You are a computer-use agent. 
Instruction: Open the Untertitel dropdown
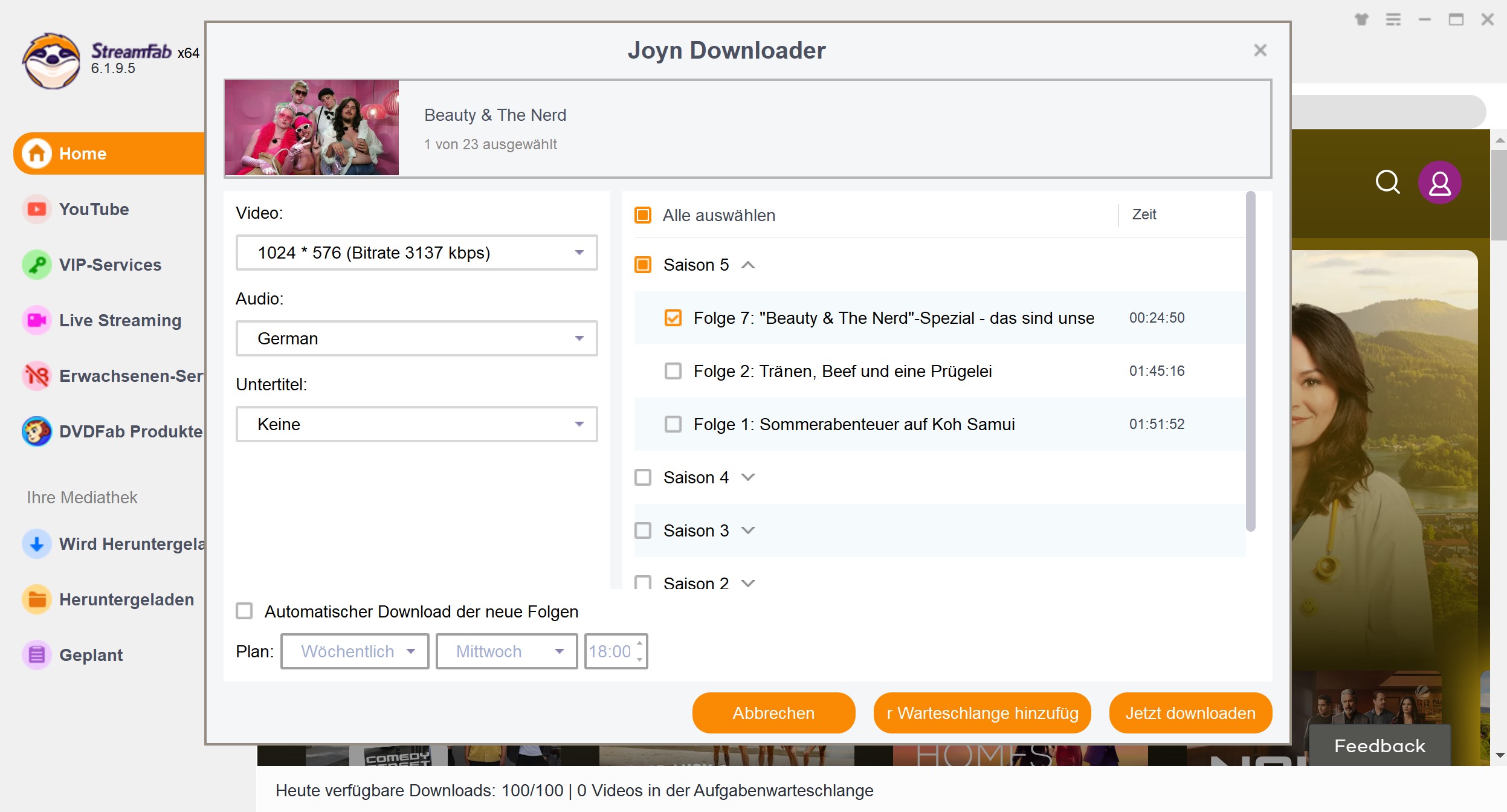pos(417,424)
